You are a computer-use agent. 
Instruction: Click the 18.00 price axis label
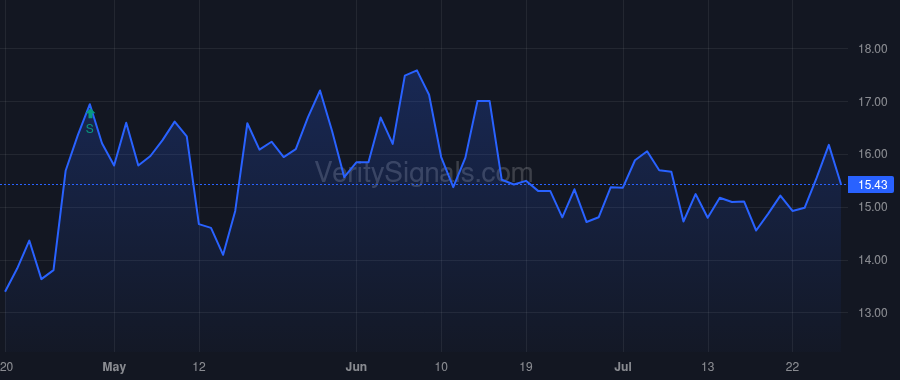872,49
